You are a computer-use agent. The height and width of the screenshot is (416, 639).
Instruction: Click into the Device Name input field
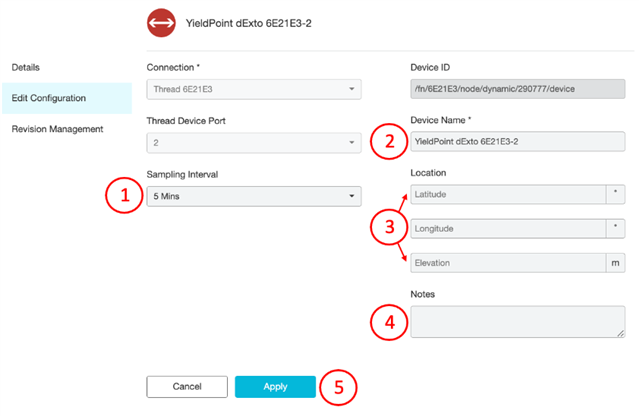pyautogui.click(x=518, y=141)
